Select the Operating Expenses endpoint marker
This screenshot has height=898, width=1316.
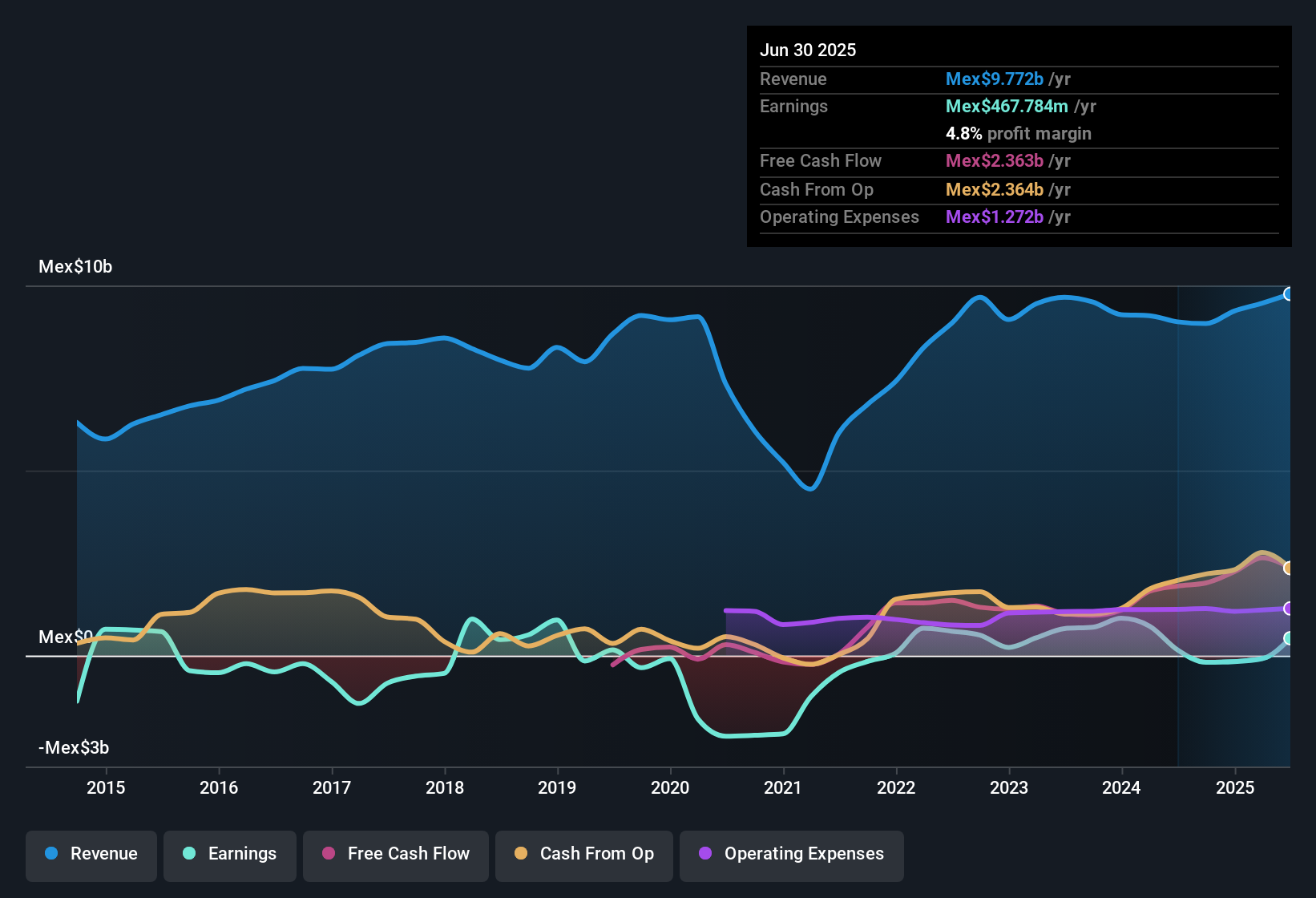click(x=1289, y=609)
